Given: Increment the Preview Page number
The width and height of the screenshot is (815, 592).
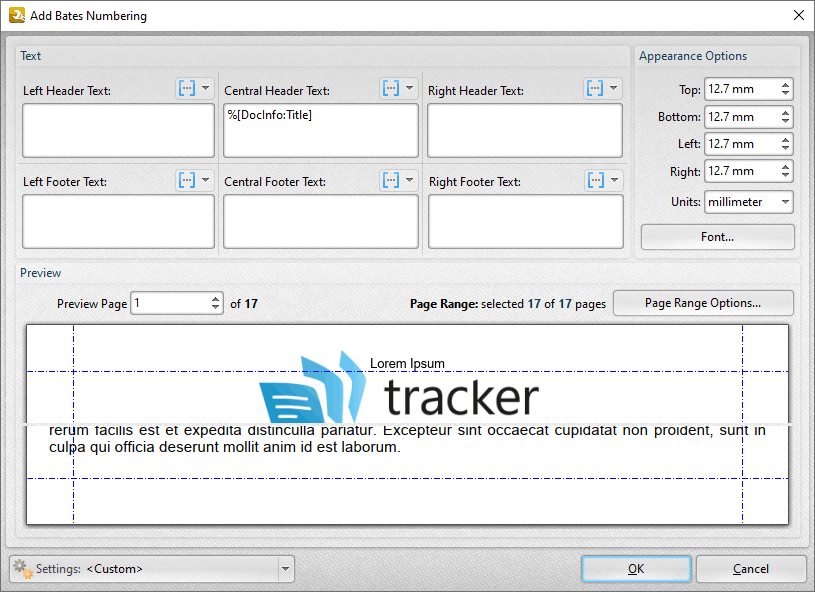Looking at the screenshot, I should [216, 298].
